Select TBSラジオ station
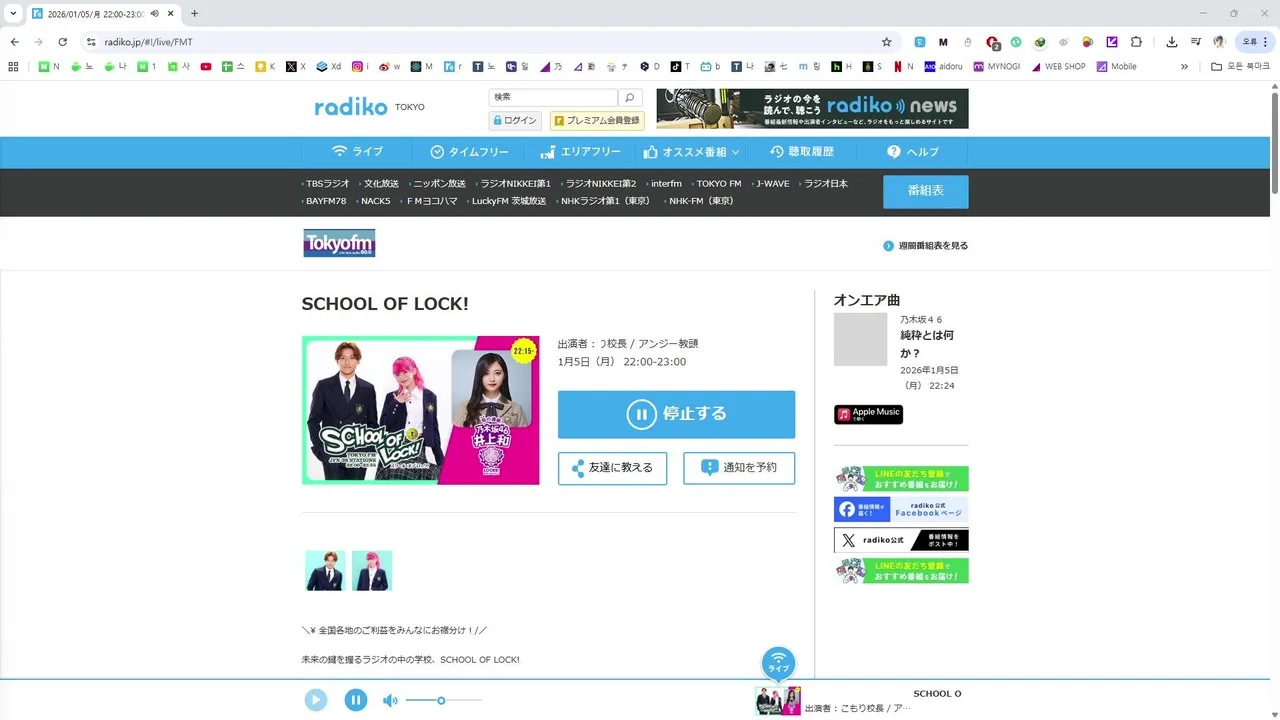 326,184
